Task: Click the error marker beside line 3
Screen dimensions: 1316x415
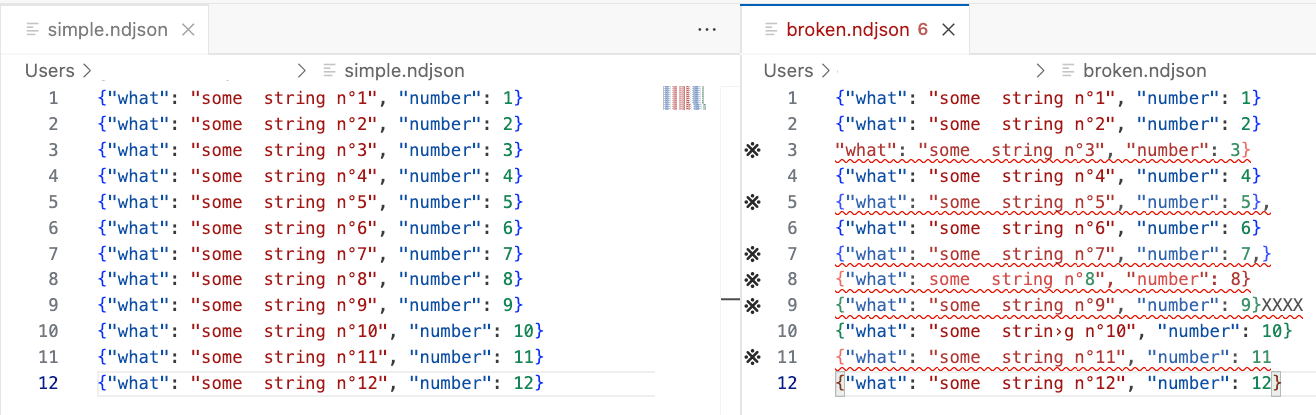Action: coord(753,150)
